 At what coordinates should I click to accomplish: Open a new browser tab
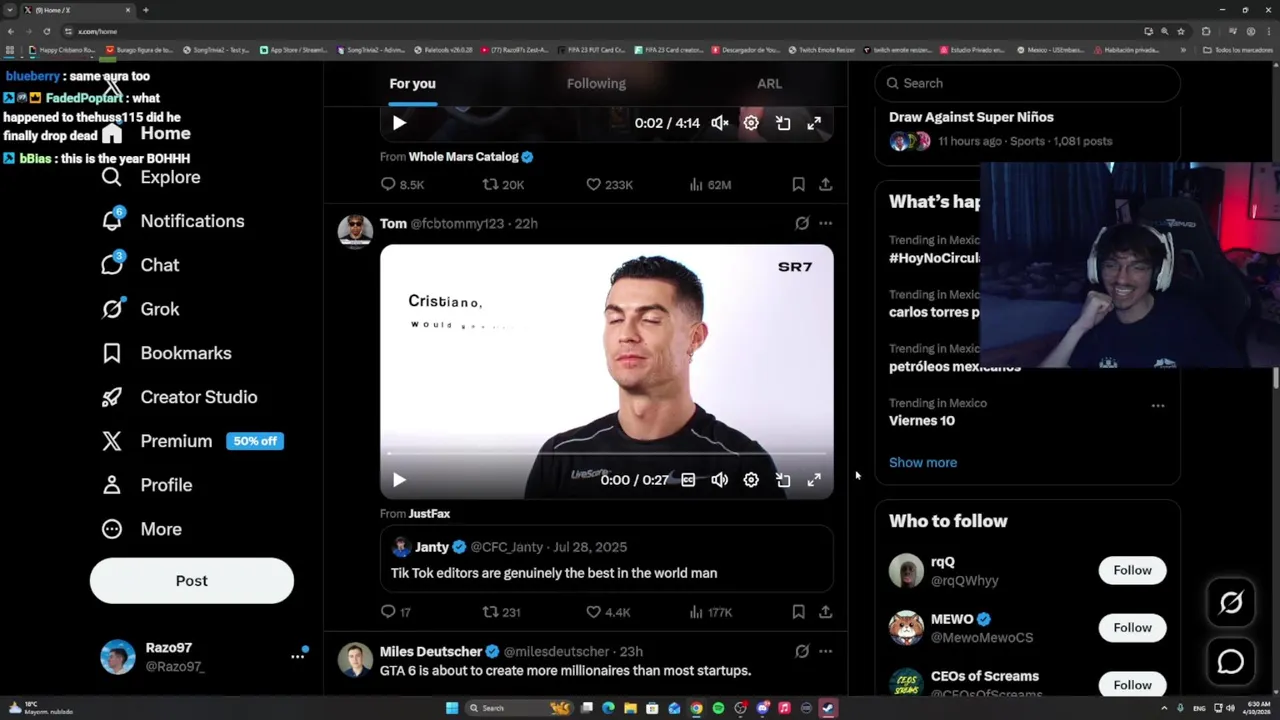[145, 10]
